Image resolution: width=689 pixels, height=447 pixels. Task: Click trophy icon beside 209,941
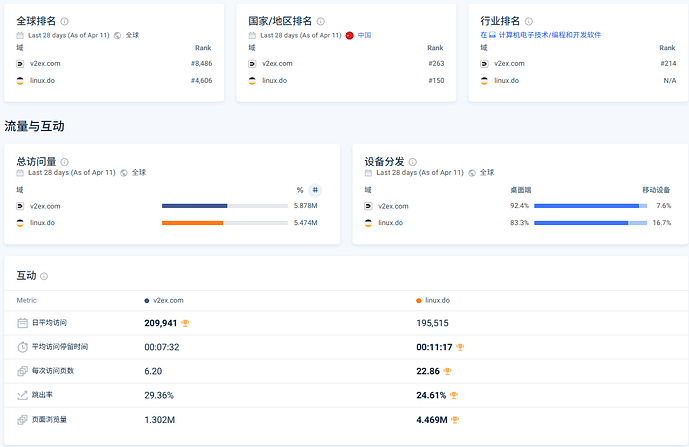click(x=185, y=323)
